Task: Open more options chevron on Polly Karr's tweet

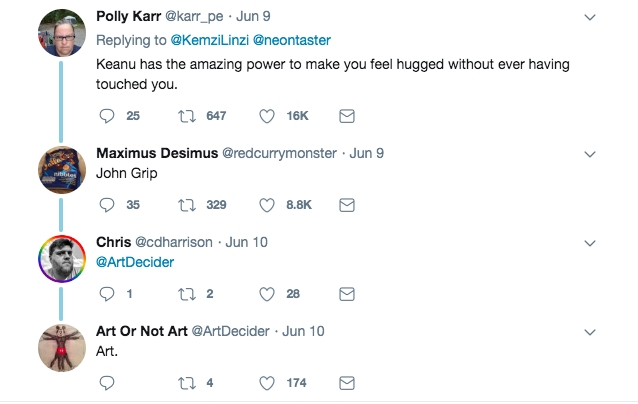Action: click(x=590, y=17)
